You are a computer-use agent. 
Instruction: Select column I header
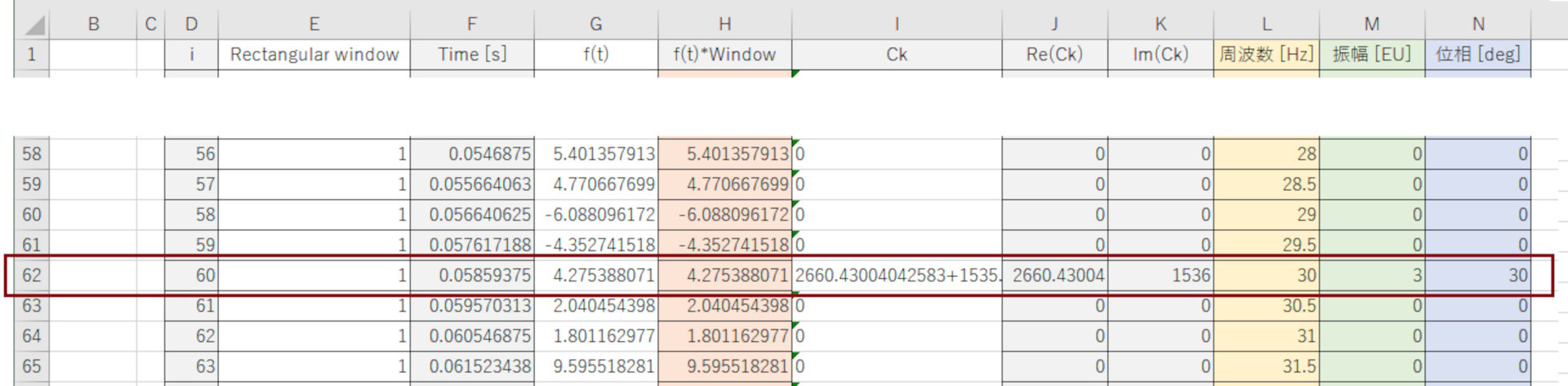click(897, 24)
